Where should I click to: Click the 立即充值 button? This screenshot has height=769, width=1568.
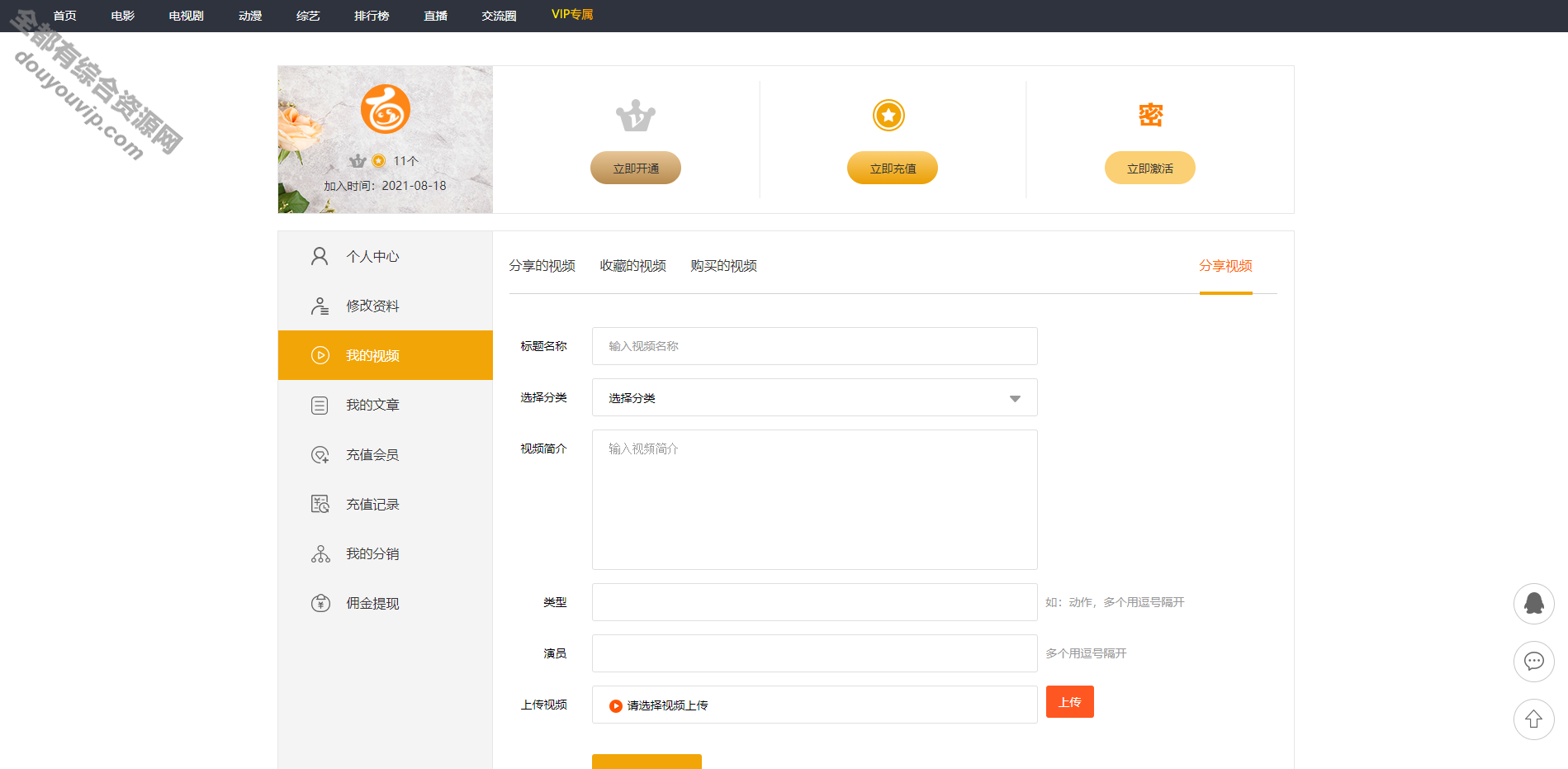[x=893, y=168]
